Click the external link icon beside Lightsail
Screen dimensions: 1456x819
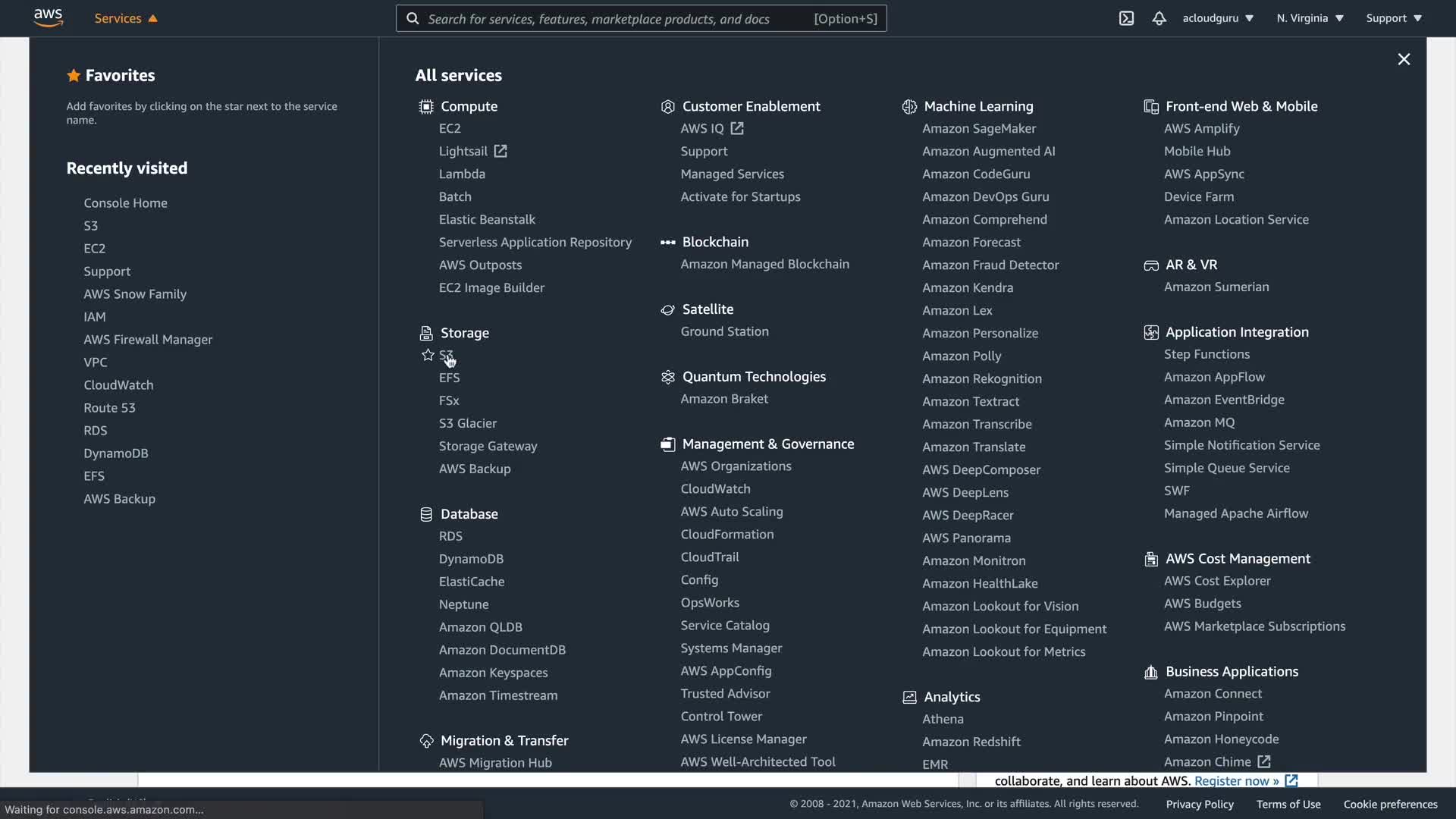coord(500,151)
